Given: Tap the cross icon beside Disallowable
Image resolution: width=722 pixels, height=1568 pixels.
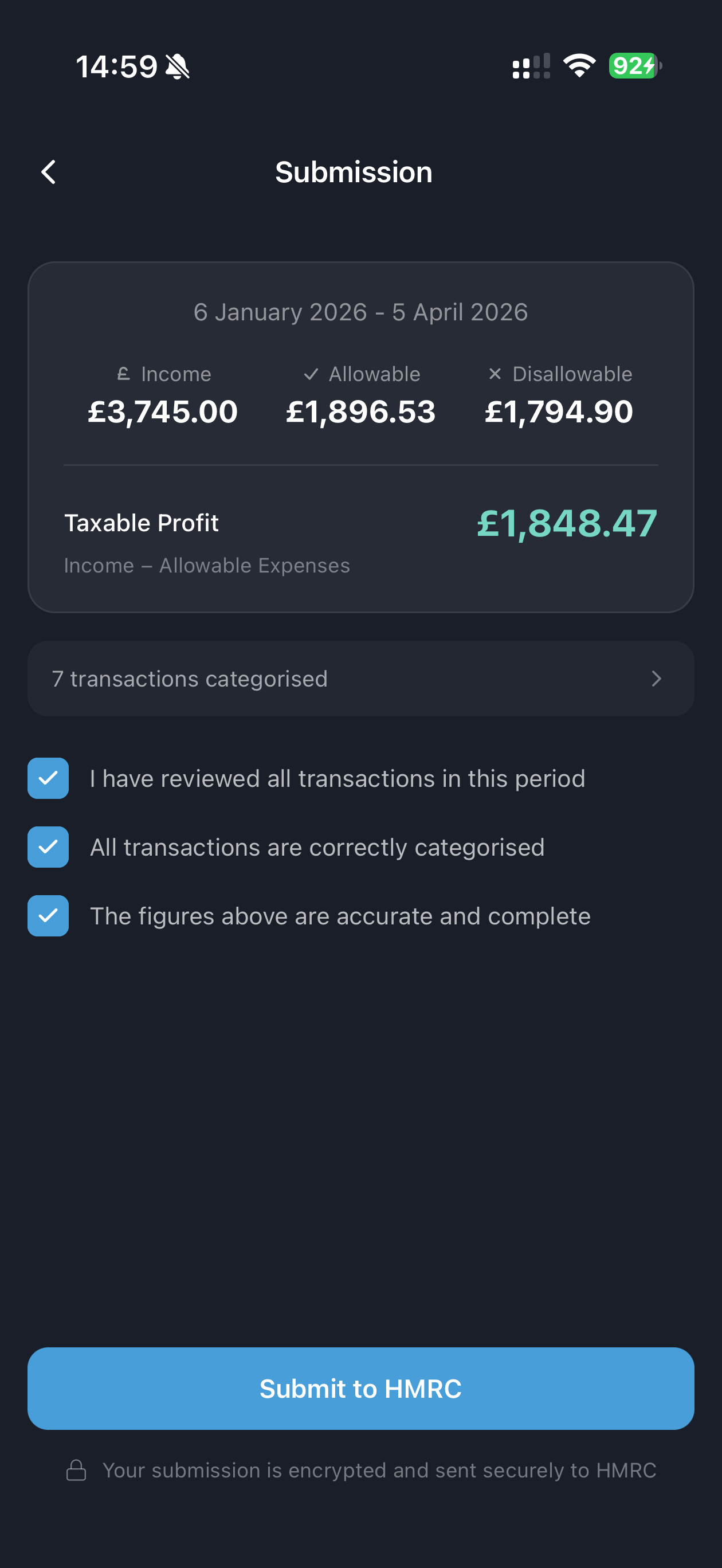Looking at the screenshot, I should click(495, 374).
